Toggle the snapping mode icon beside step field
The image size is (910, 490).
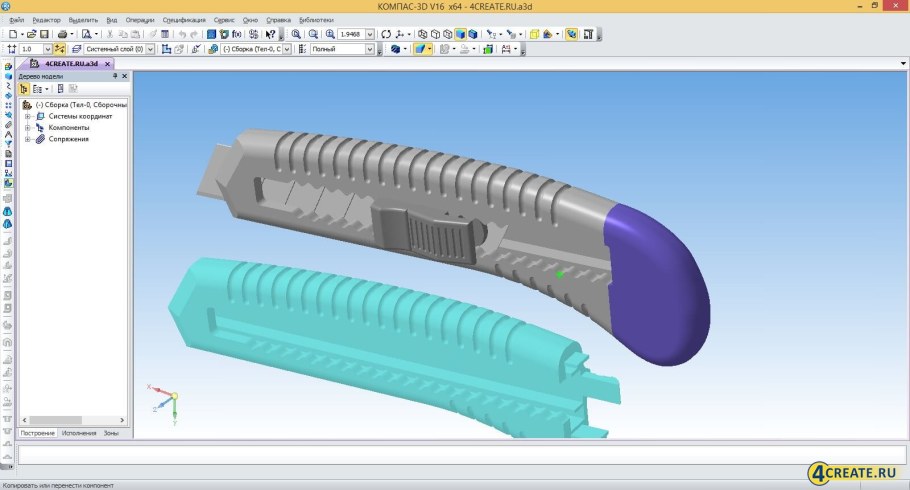pos(59,49)
